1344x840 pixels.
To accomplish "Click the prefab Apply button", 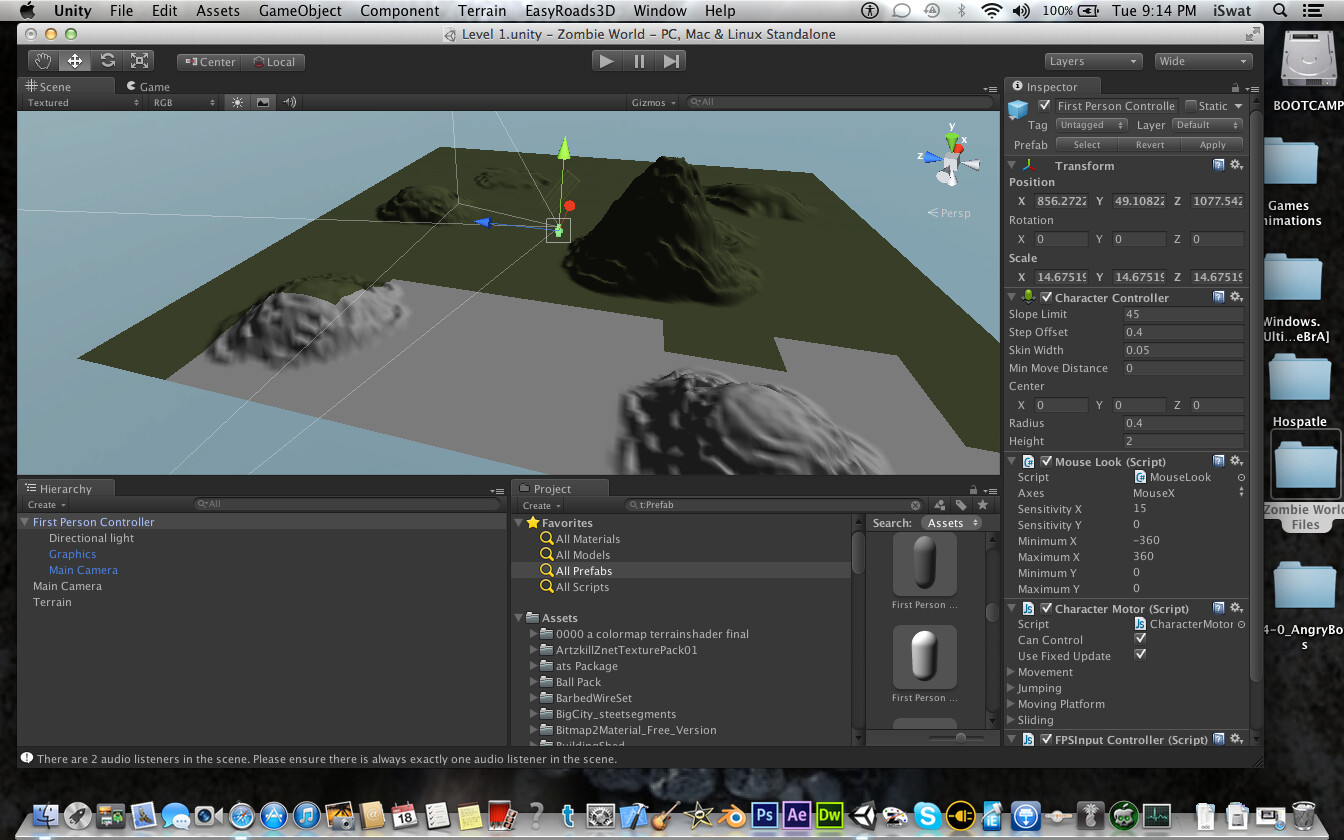I will point(1212,144).
